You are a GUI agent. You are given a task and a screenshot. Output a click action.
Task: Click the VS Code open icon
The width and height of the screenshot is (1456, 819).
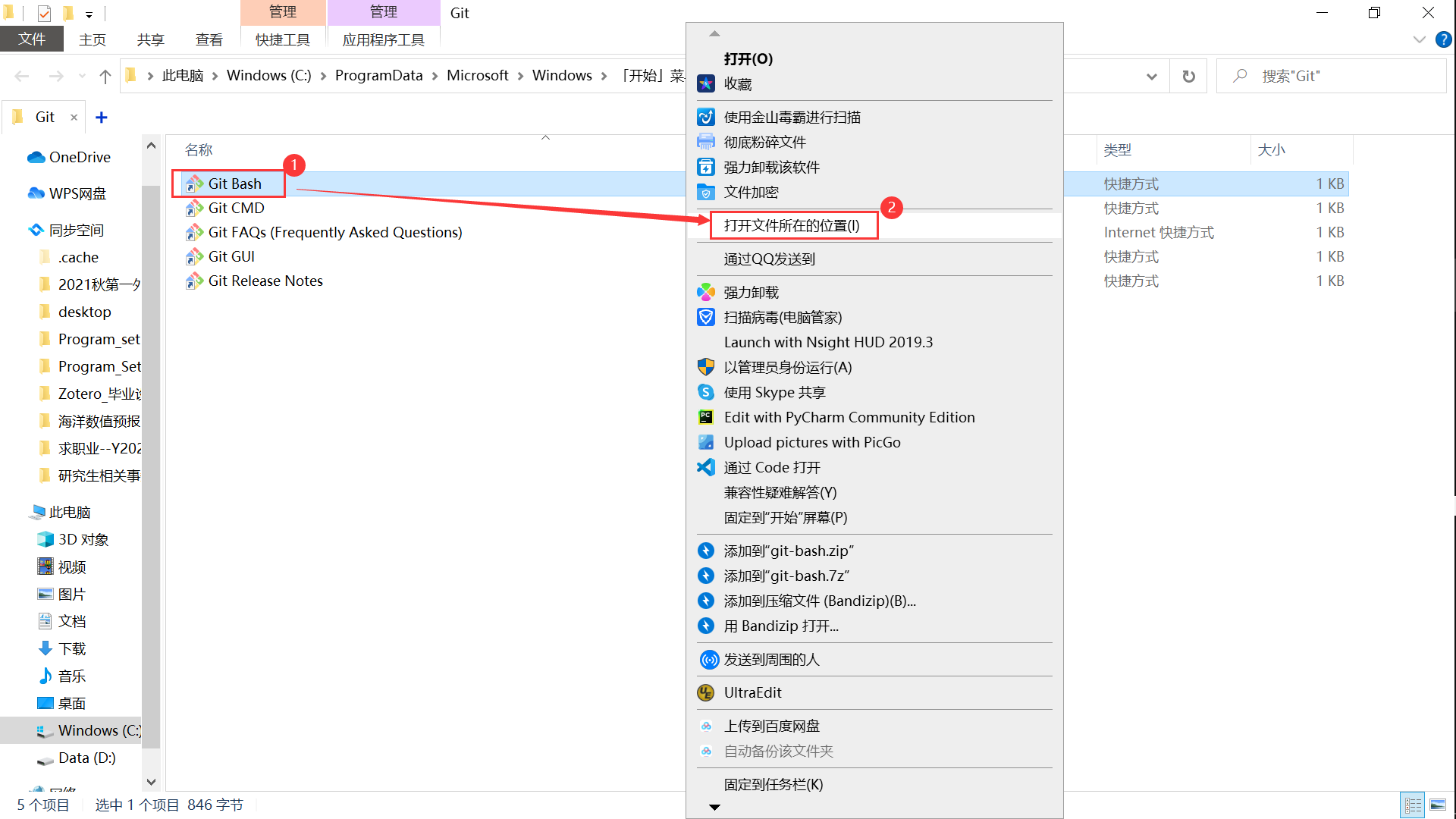tap(706, 467)
